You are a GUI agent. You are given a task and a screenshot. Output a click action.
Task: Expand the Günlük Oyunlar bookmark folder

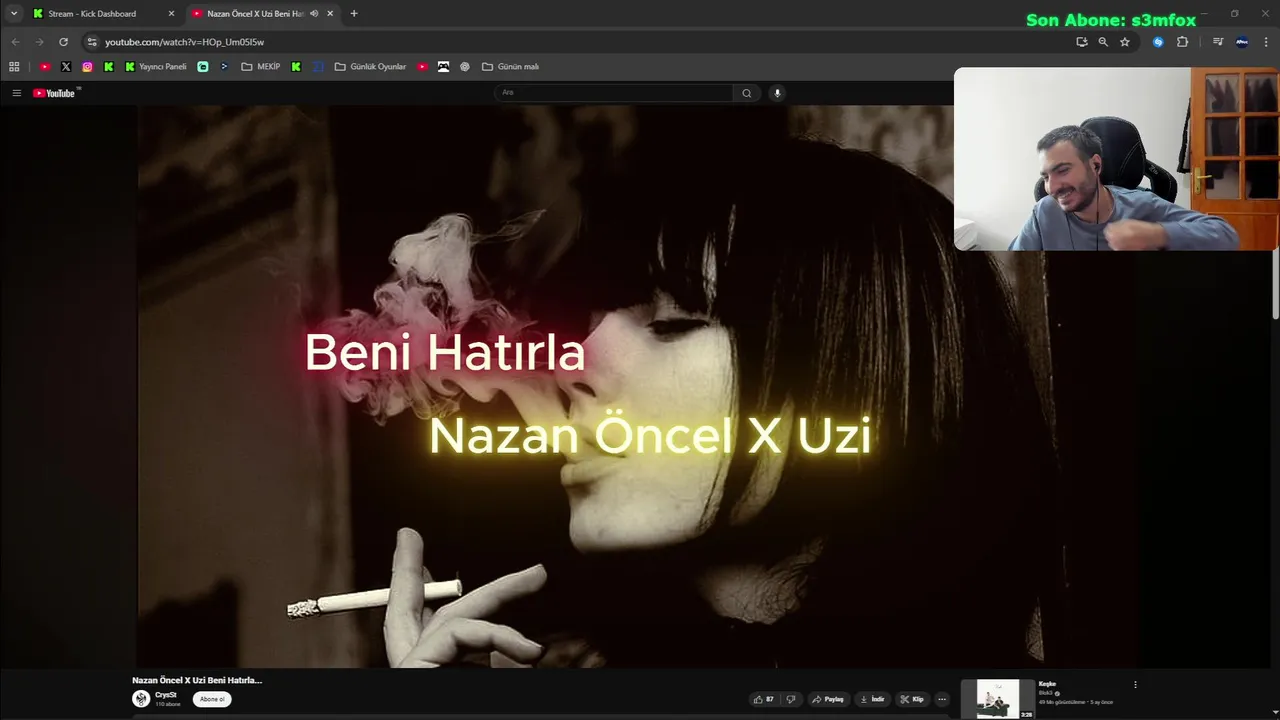(x=370, y=67)
